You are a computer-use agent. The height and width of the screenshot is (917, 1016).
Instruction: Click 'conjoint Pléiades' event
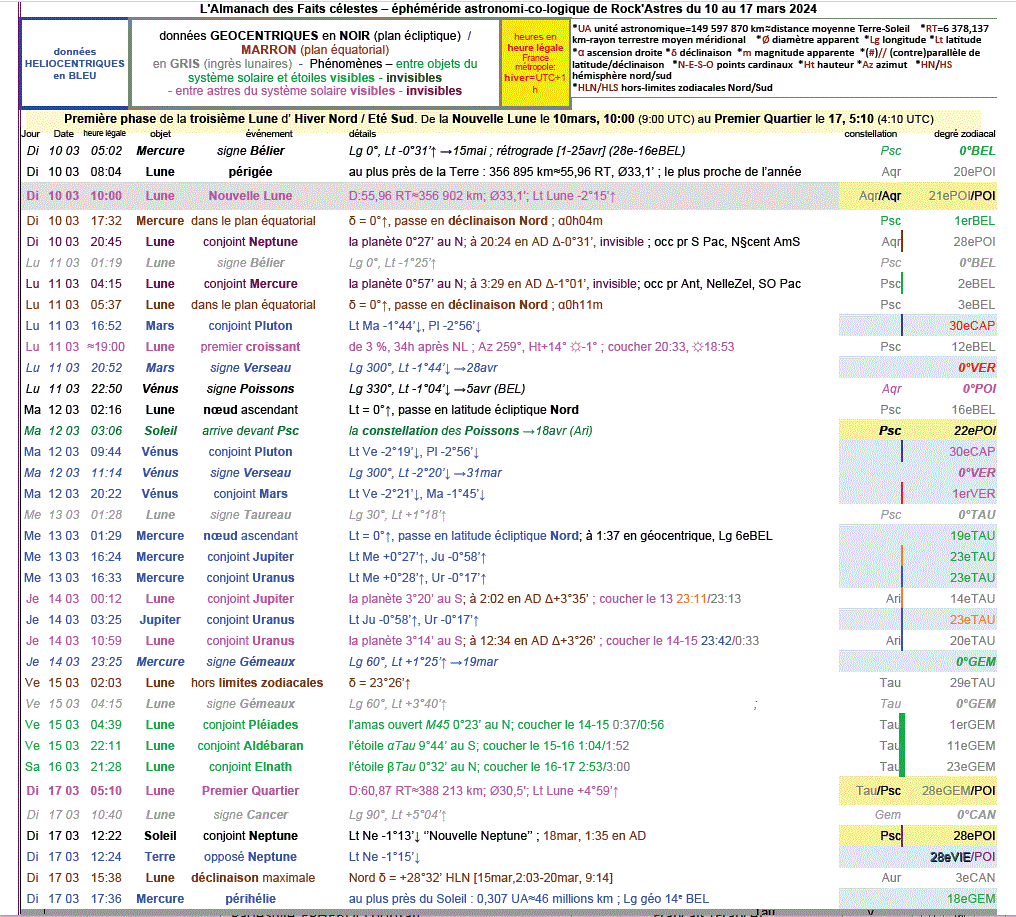(x=250, y=725)
